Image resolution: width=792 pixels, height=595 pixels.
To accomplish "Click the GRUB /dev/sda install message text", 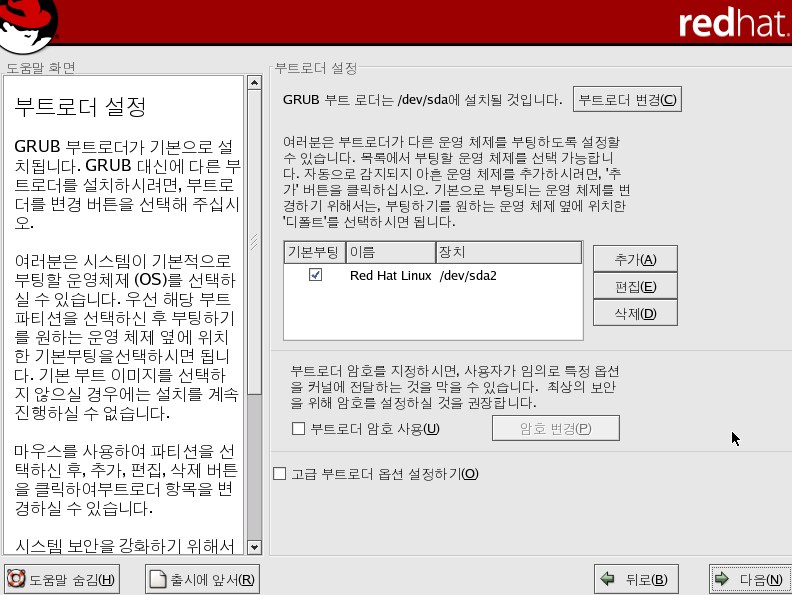I will point(422,100).
